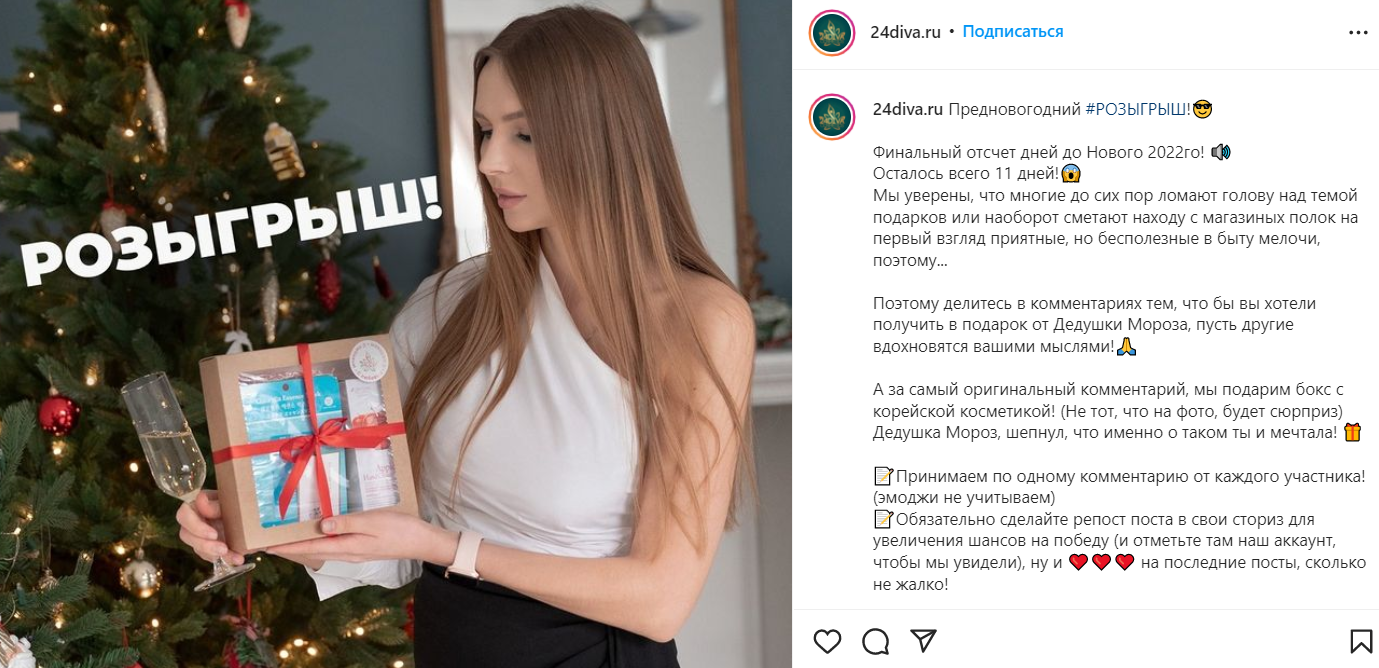1379x668 pixels.
Task: Share the post using the paper plane icon
Action: tap(923, 641)
